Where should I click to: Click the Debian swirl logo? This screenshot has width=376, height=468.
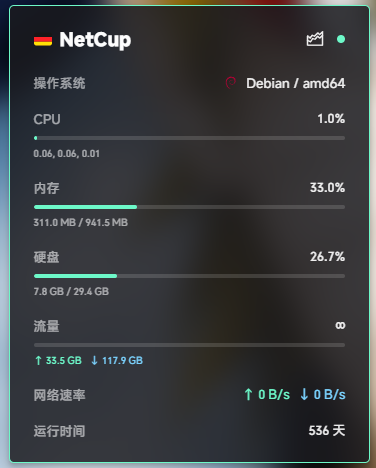231,83
